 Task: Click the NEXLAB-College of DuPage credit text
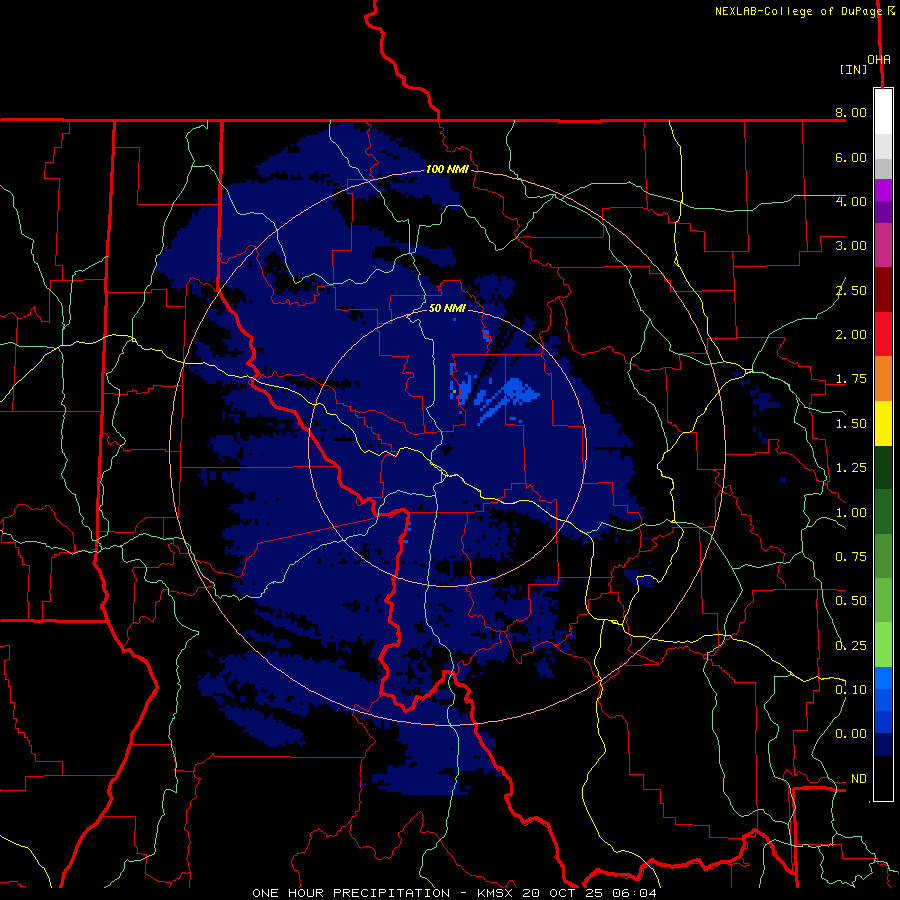pyautogui.click(x=804, y=11)
